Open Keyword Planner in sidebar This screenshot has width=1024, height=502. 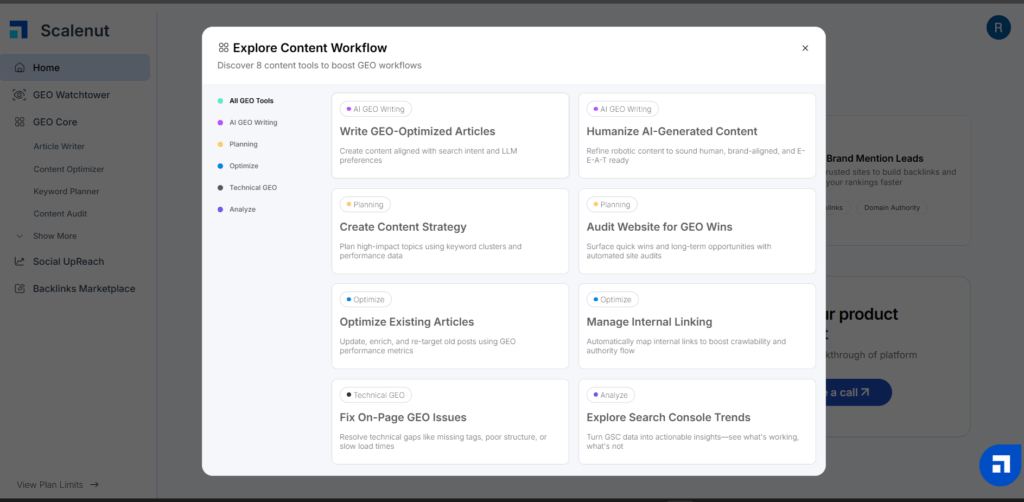(66, 191)
